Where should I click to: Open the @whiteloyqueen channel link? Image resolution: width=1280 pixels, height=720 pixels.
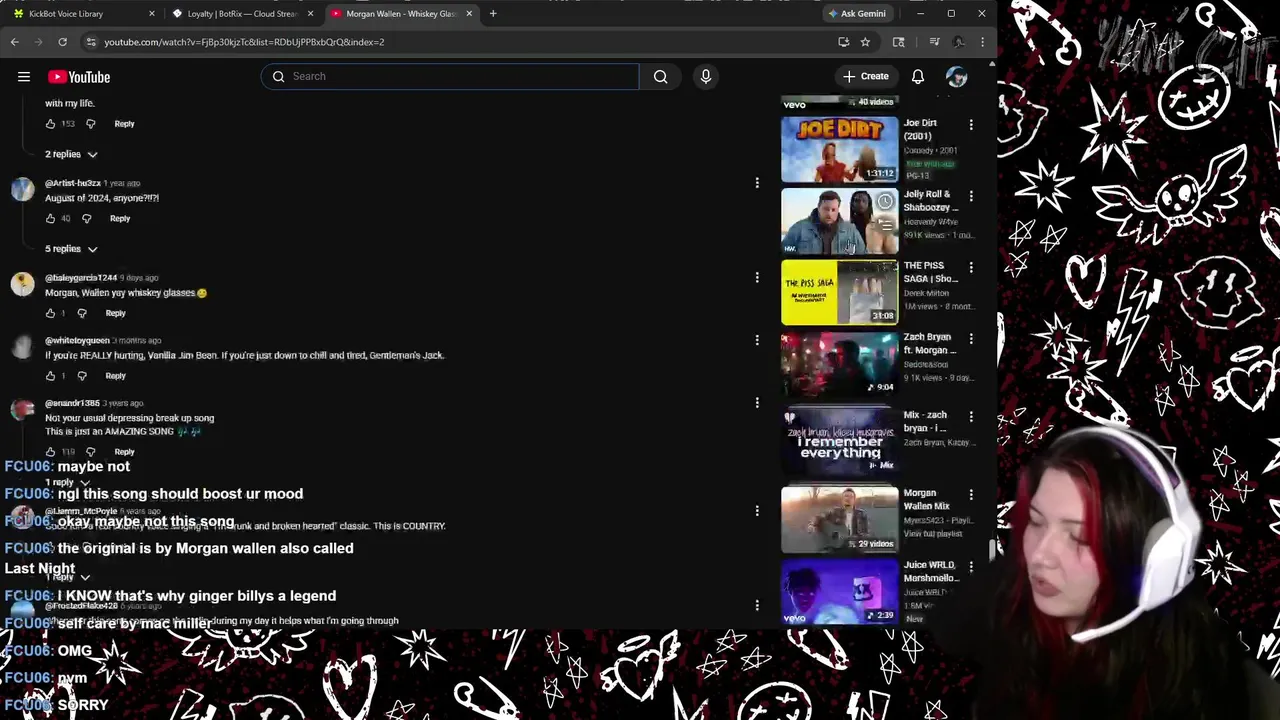coord(77,341)
